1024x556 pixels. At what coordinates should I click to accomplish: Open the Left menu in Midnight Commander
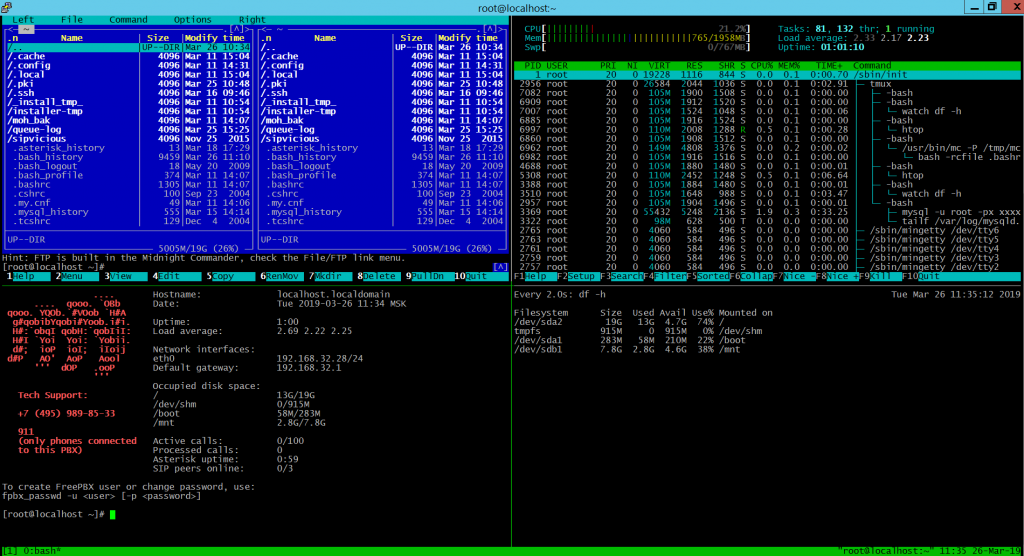[x=22, y=19]
